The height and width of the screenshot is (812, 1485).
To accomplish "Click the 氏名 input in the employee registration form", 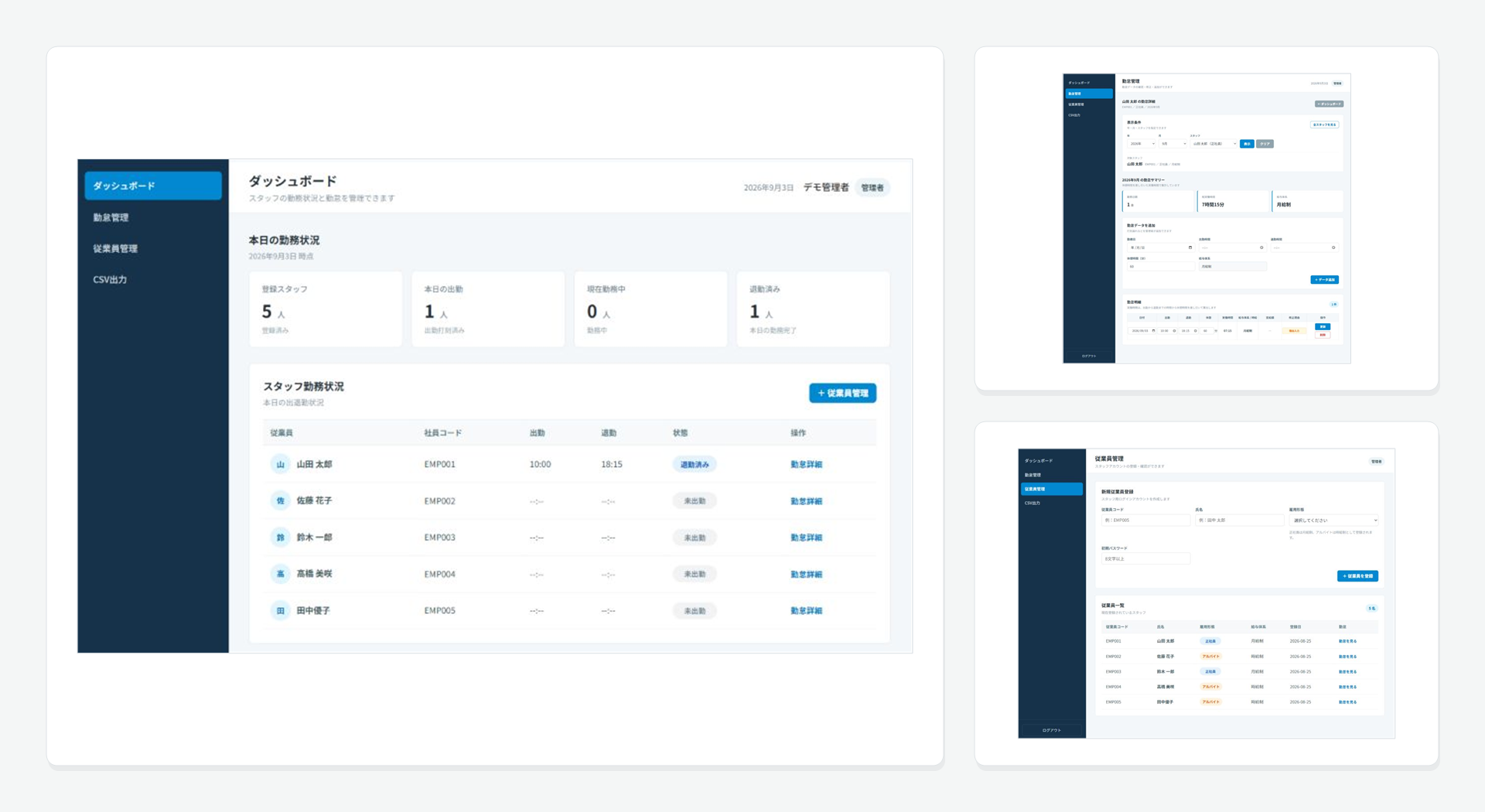I will [x=1239, y=520].
